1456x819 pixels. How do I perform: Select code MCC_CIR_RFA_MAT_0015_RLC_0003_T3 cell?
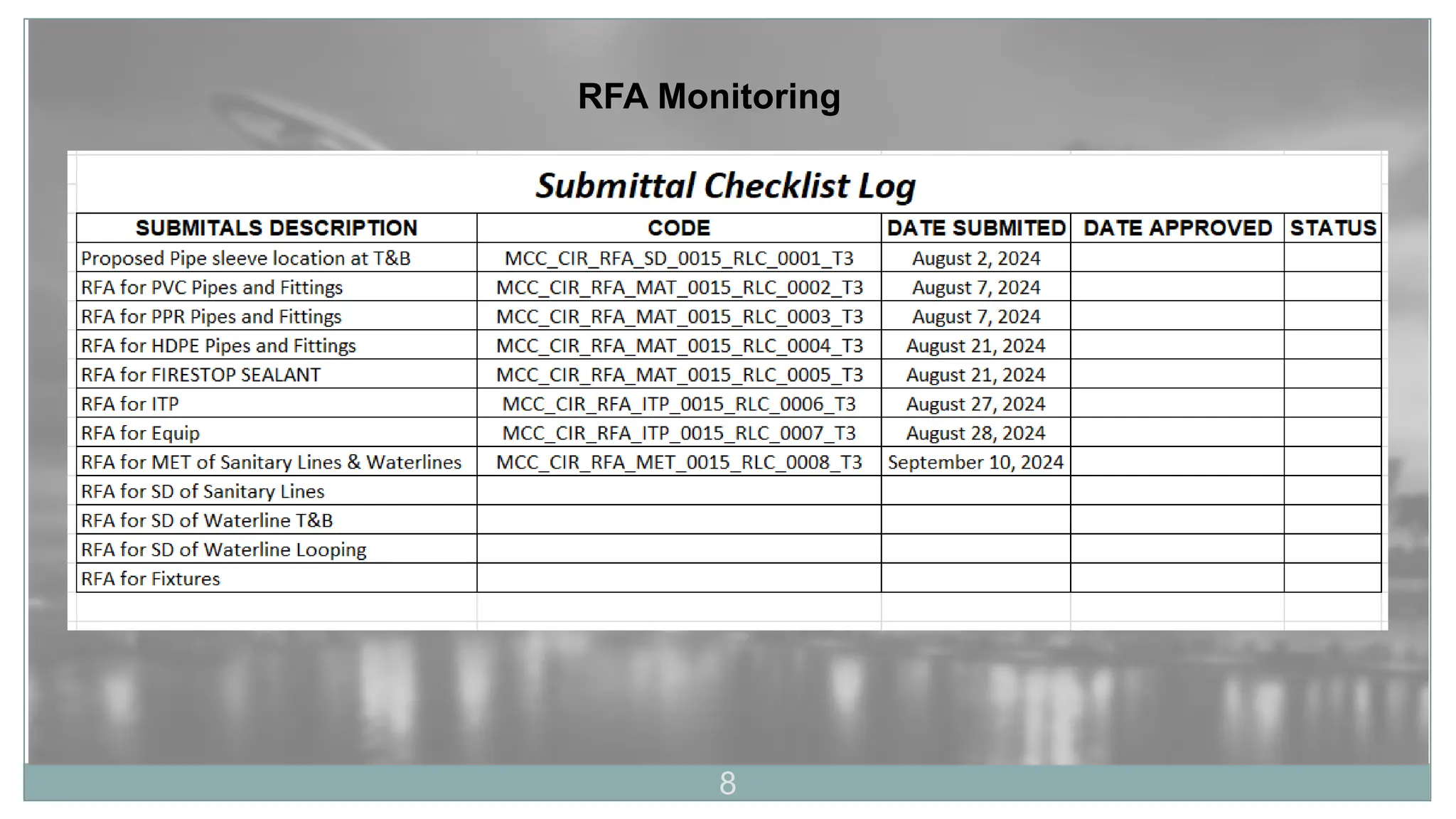[x=679, y=316]
